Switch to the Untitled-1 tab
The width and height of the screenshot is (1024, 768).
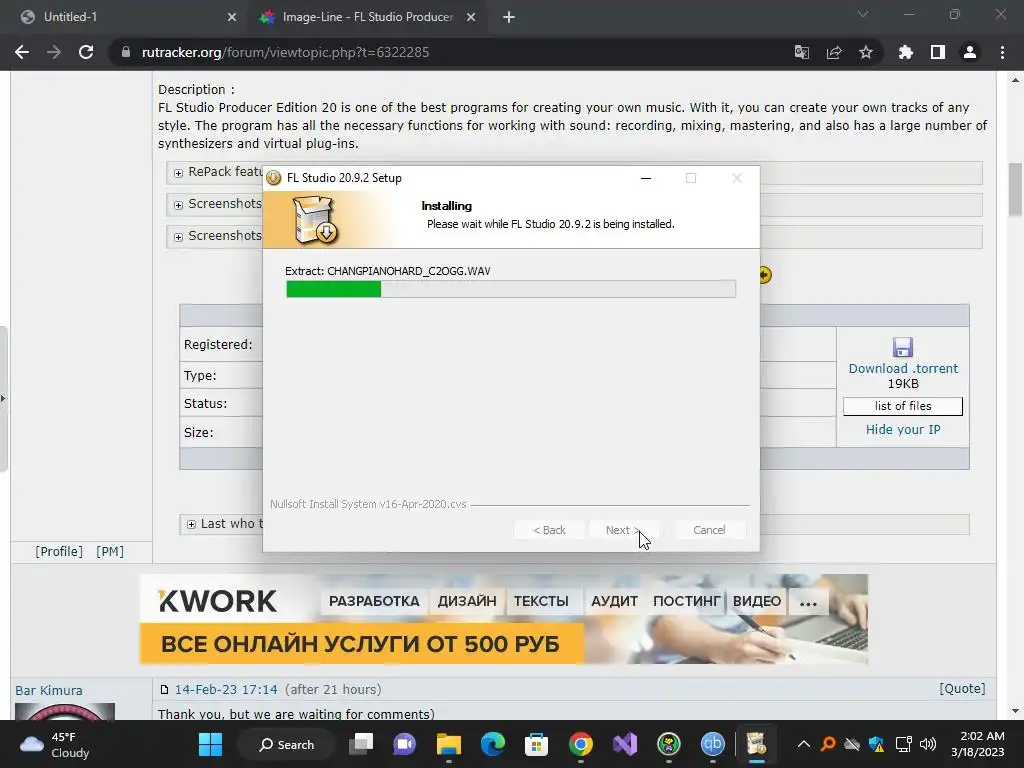(x=124, y=17)
